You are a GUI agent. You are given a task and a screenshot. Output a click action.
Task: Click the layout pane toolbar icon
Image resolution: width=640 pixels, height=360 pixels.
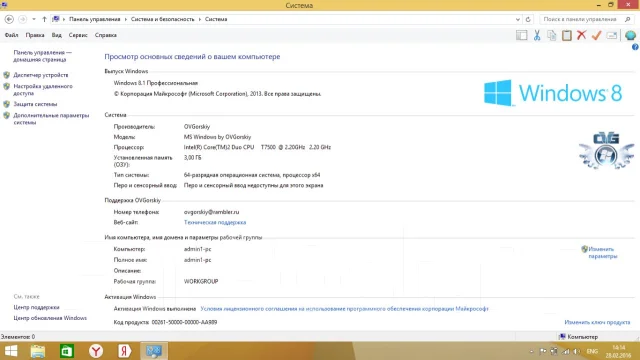click(521, 35)
